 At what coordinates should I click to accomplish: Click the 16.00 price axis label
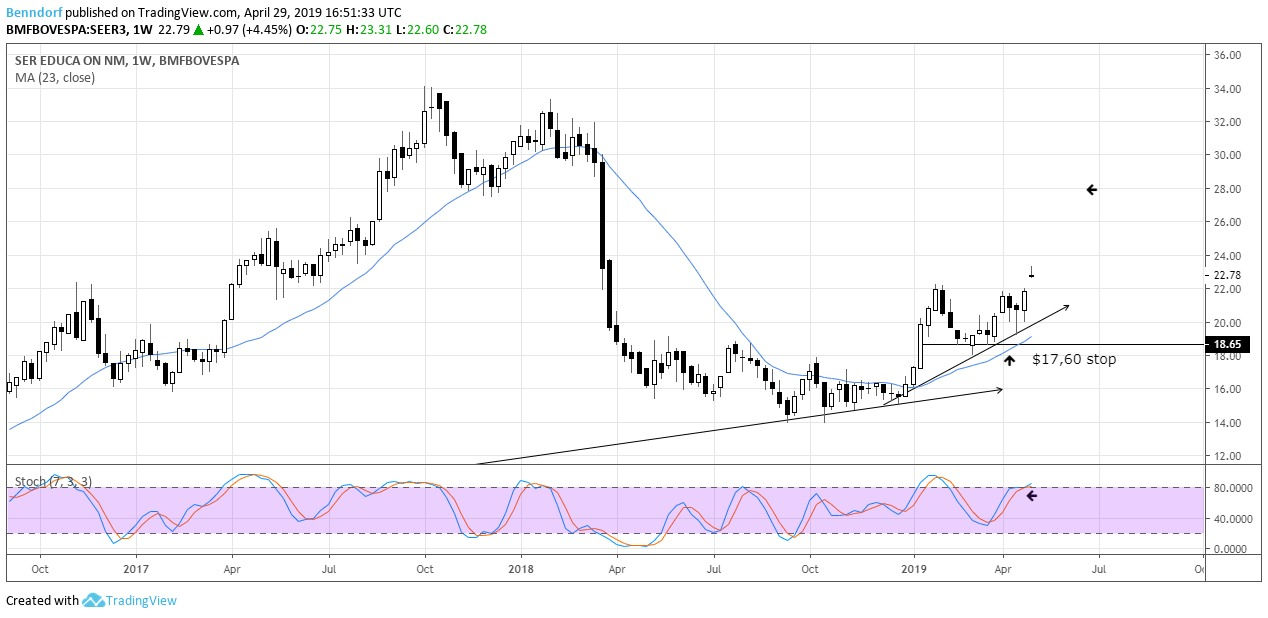click(x=1229, y=390)
